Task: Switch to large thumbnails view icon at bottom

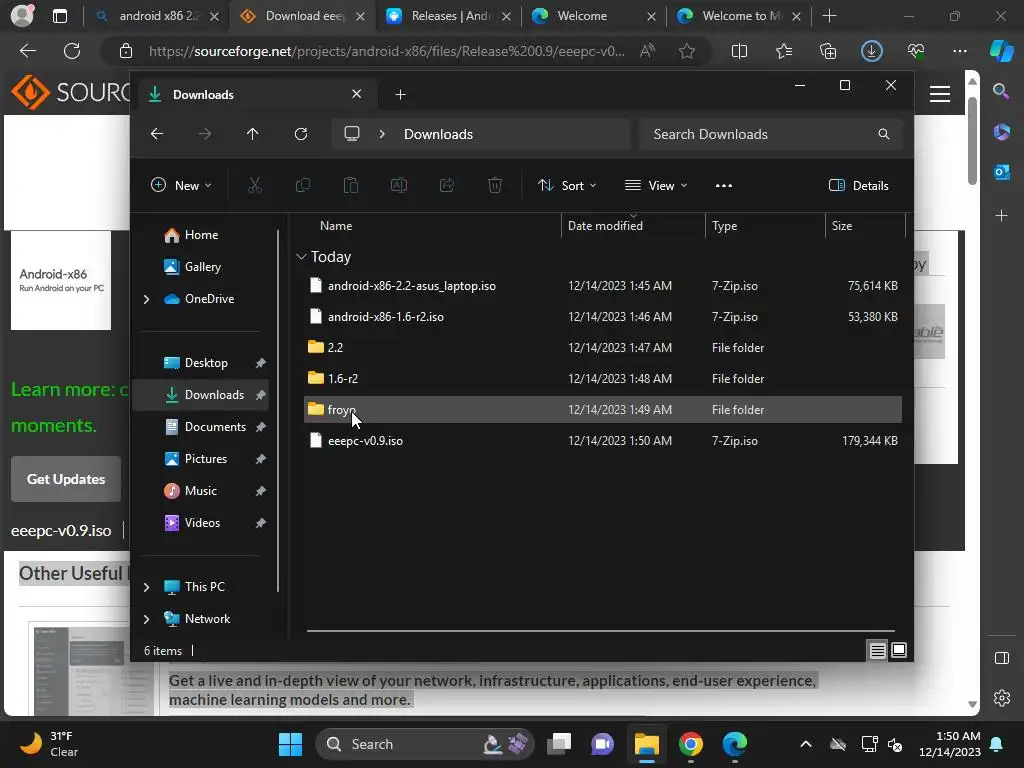Action: 899,650
